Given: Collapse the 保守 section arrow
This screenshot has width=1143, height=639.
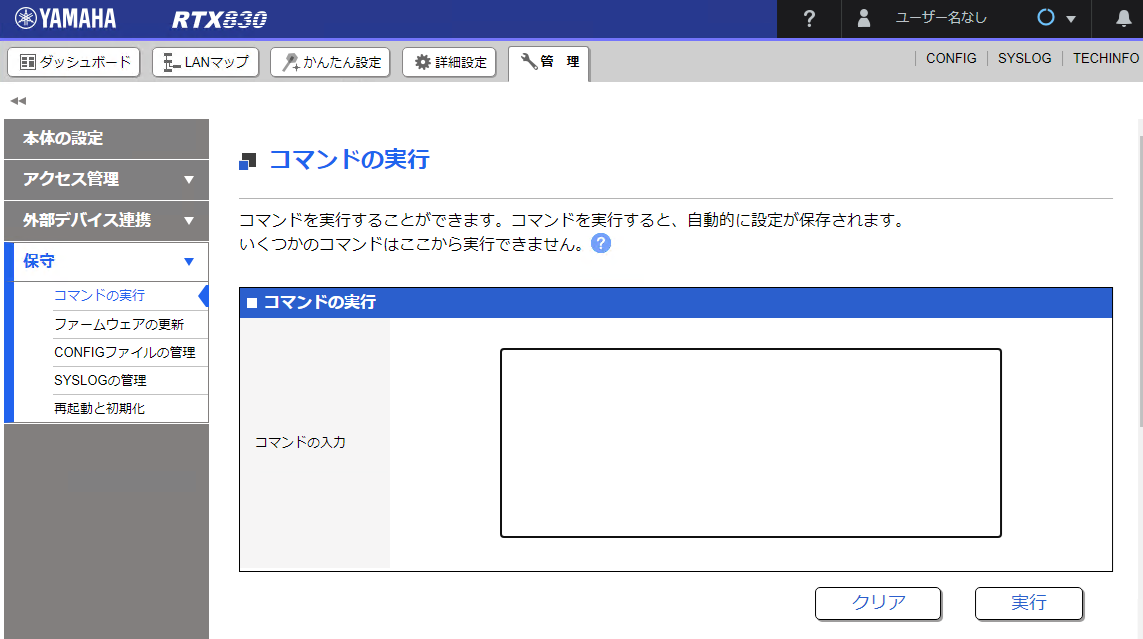Looking at the screenshot, I should click(189, 262).
